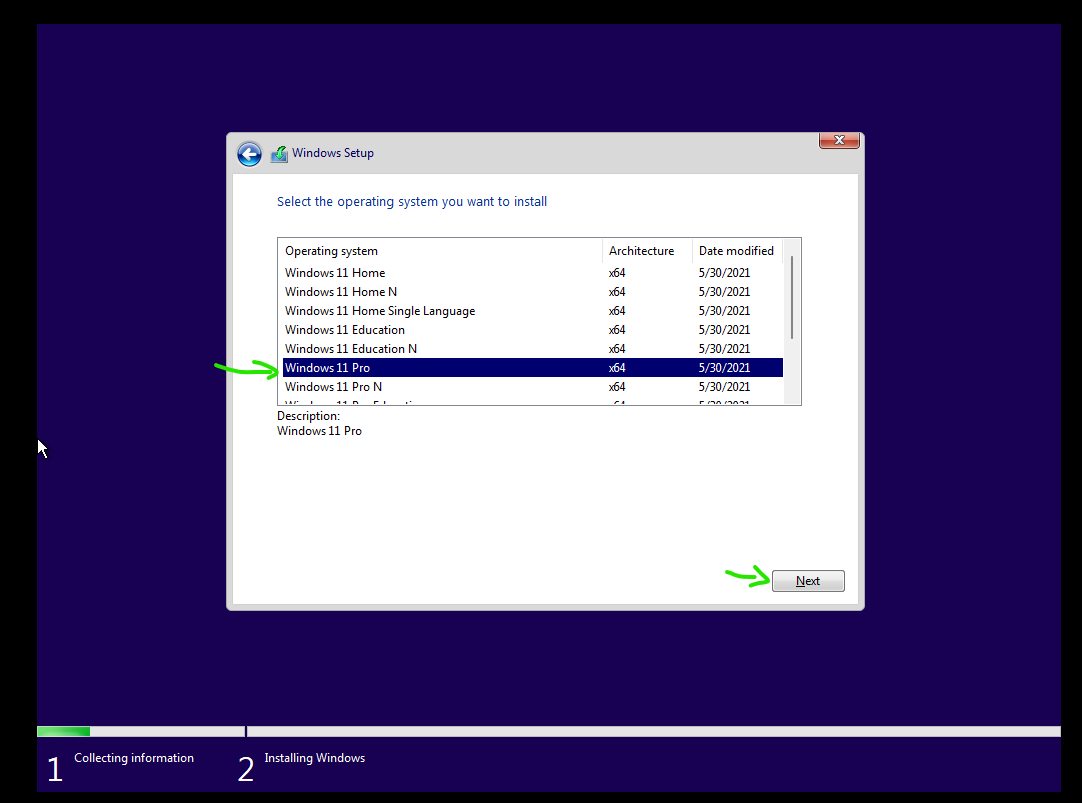The width and height of the screenshot is (1082, 803).
Task: Click the Collecting information progress bar
Action: (x=141, y=731)
